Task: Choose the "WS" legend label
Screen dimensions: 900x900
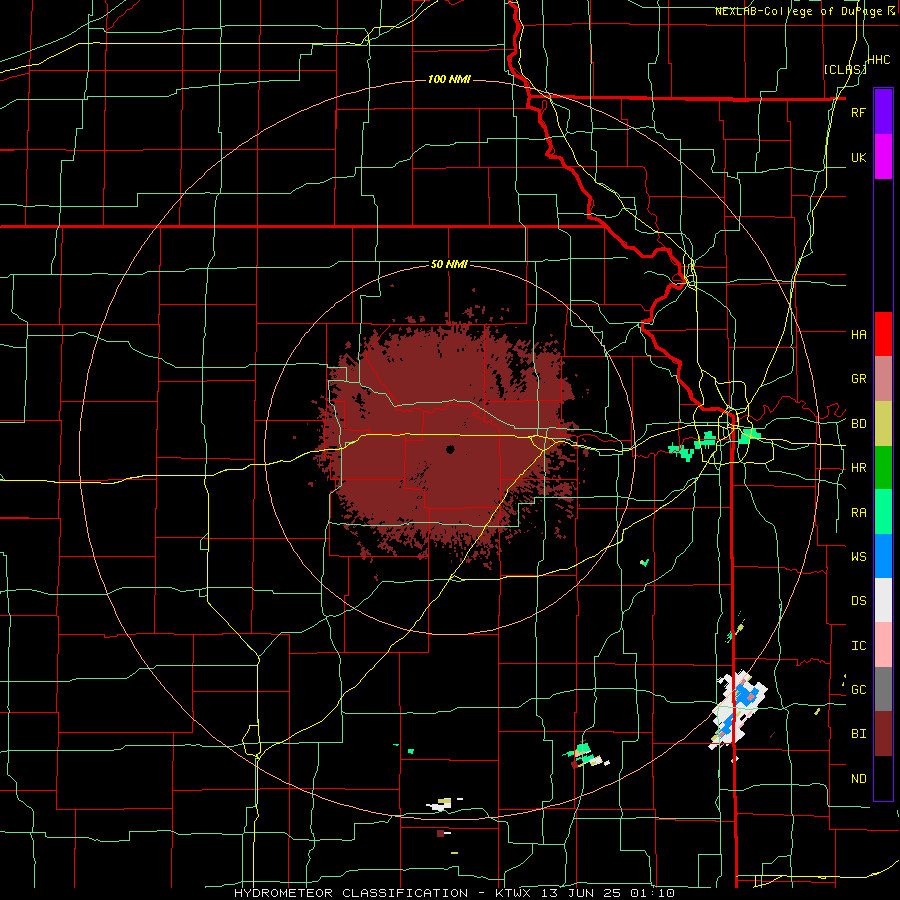Action: click(x=858, y=557)
